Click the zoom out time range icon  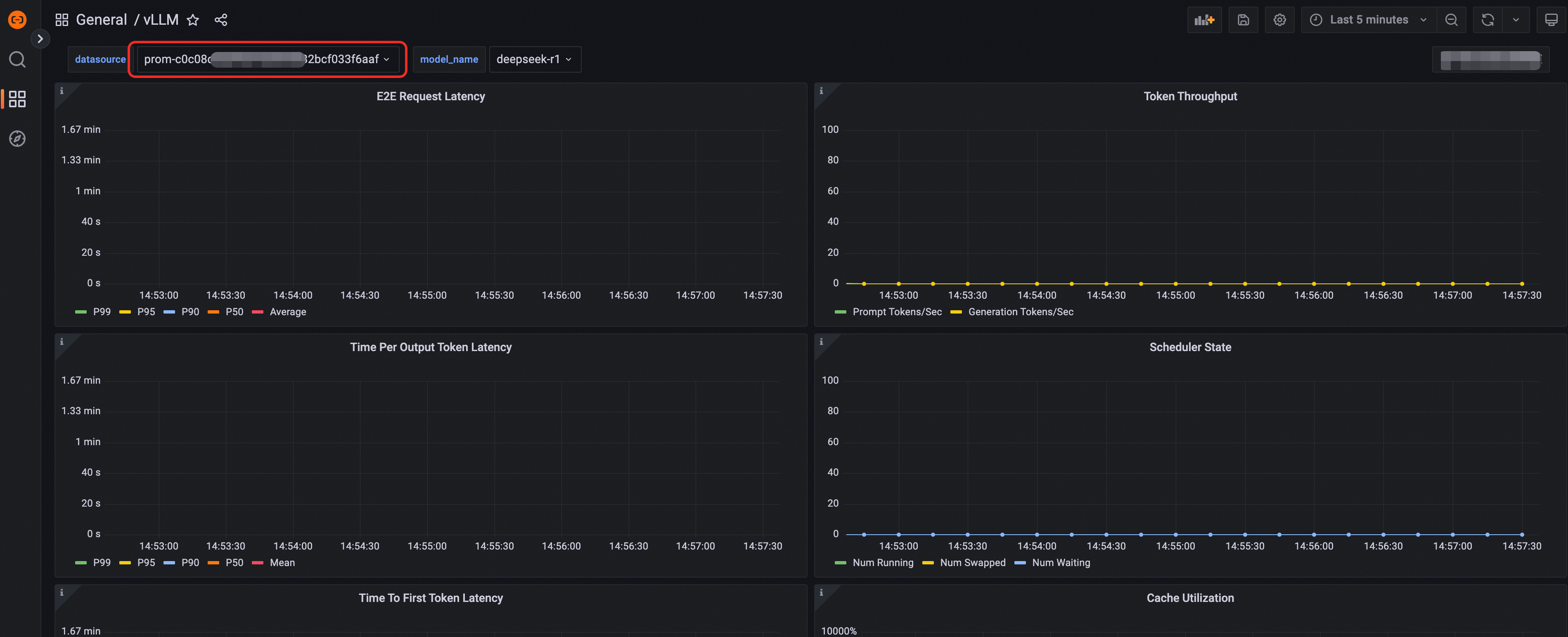click(1451, 20)
